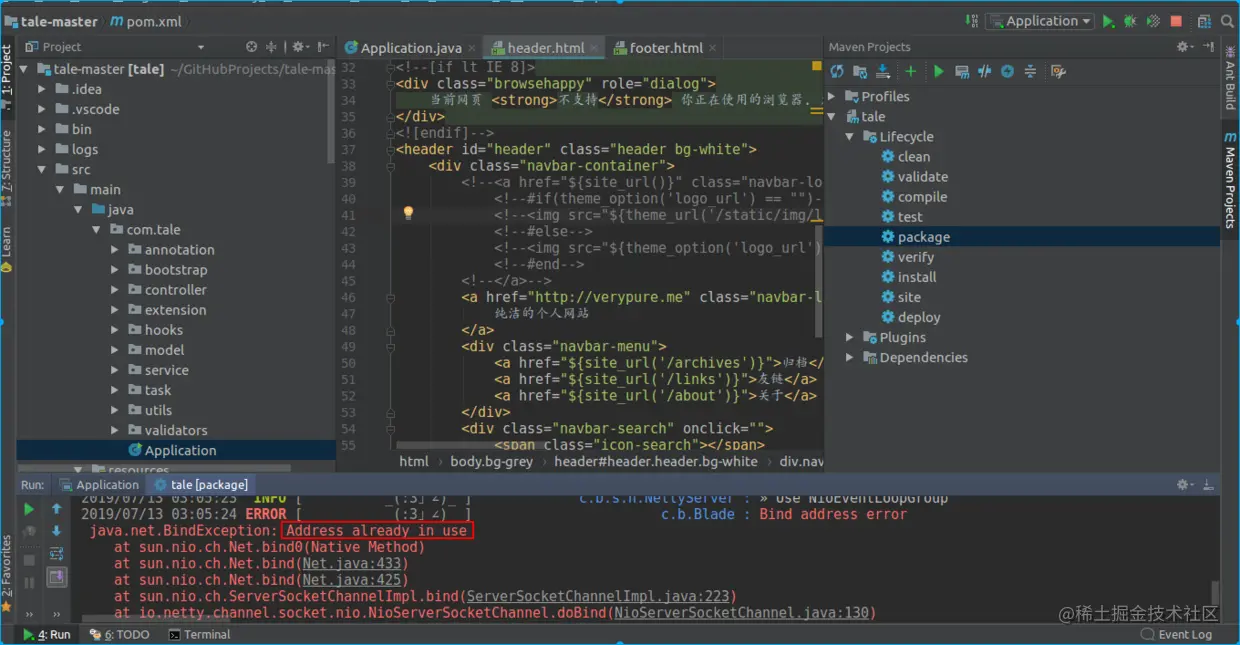Open Maven Projects panel gear menu
The image size is (1240, 645).
coord(1186,47)
